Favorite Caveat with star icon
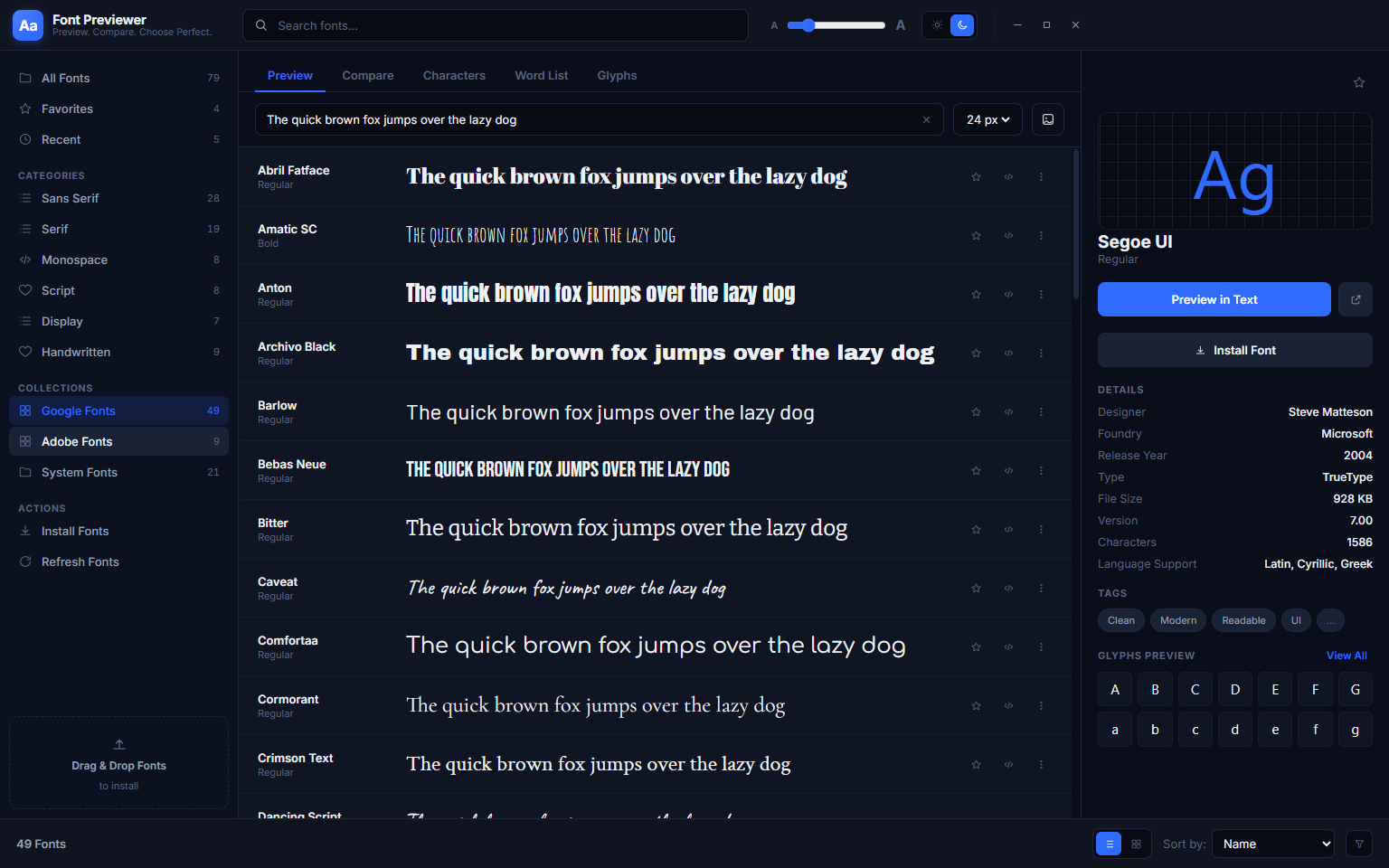Viewport: 1389px width, 868px height. pyautogui.click(x=976, y=588)
